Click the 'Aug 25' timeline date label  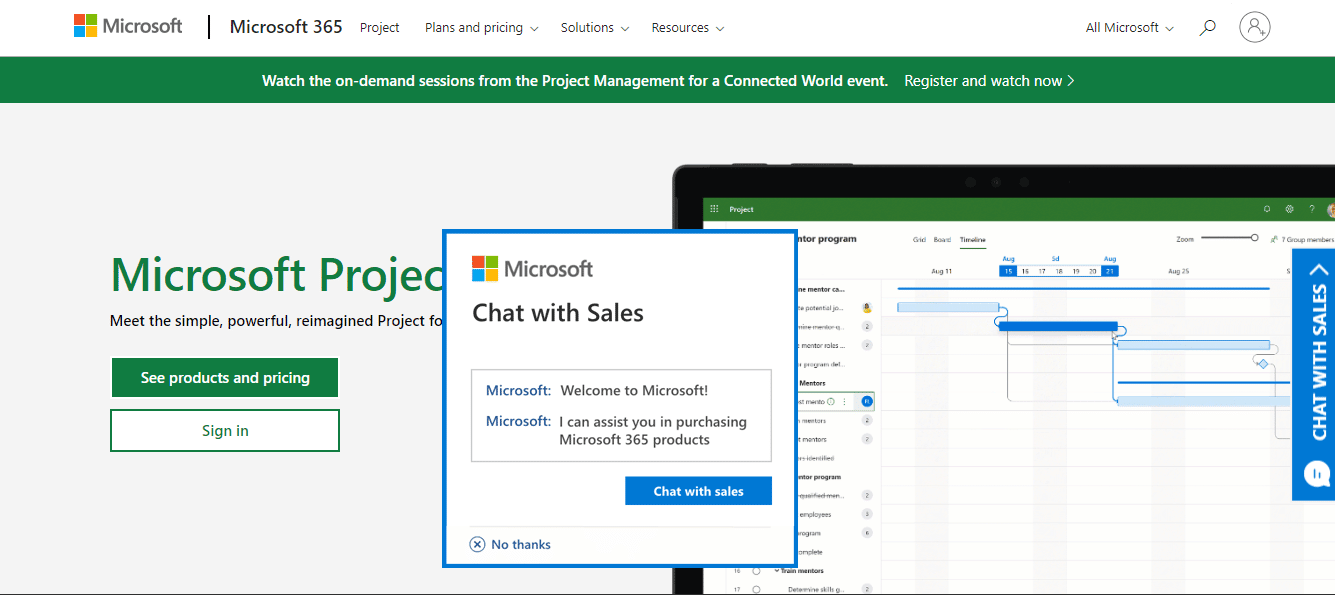click(1179, 271)
